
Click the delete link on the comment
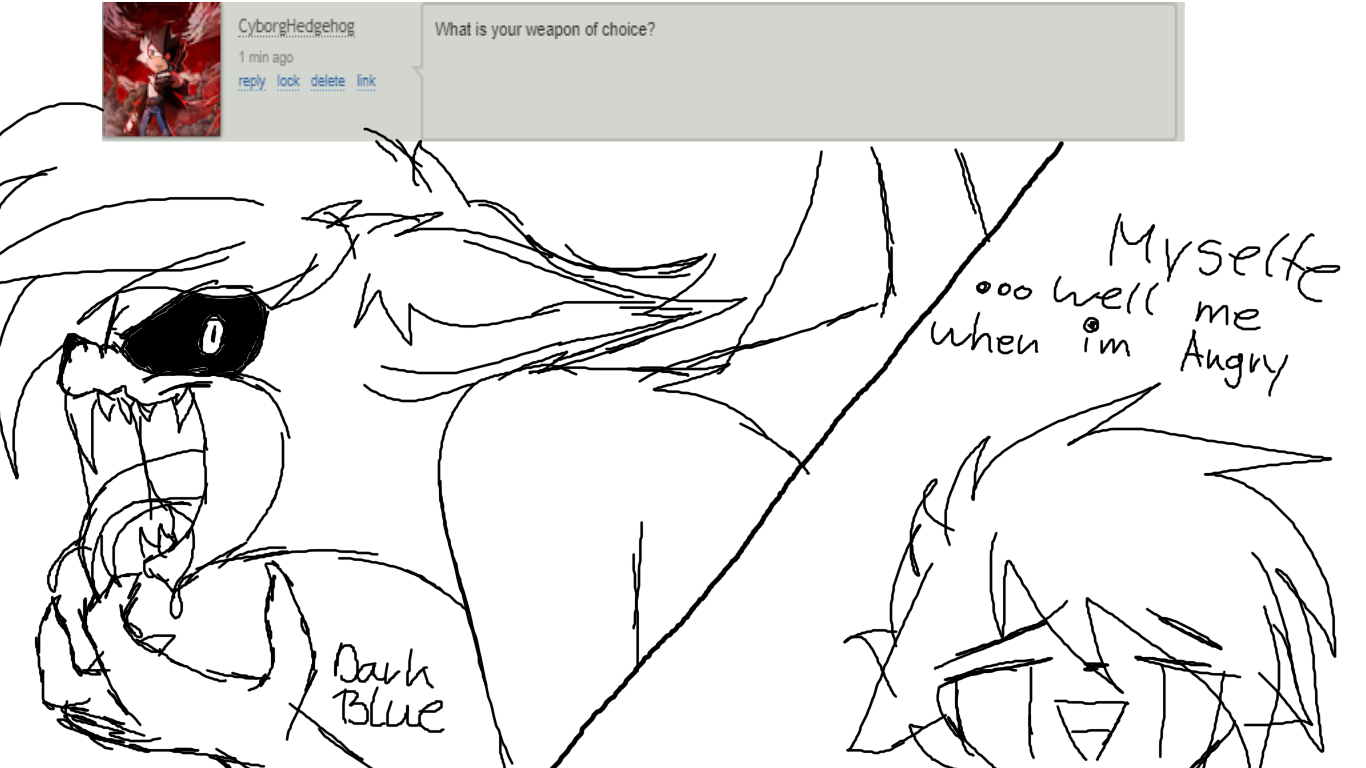(327, 80)
